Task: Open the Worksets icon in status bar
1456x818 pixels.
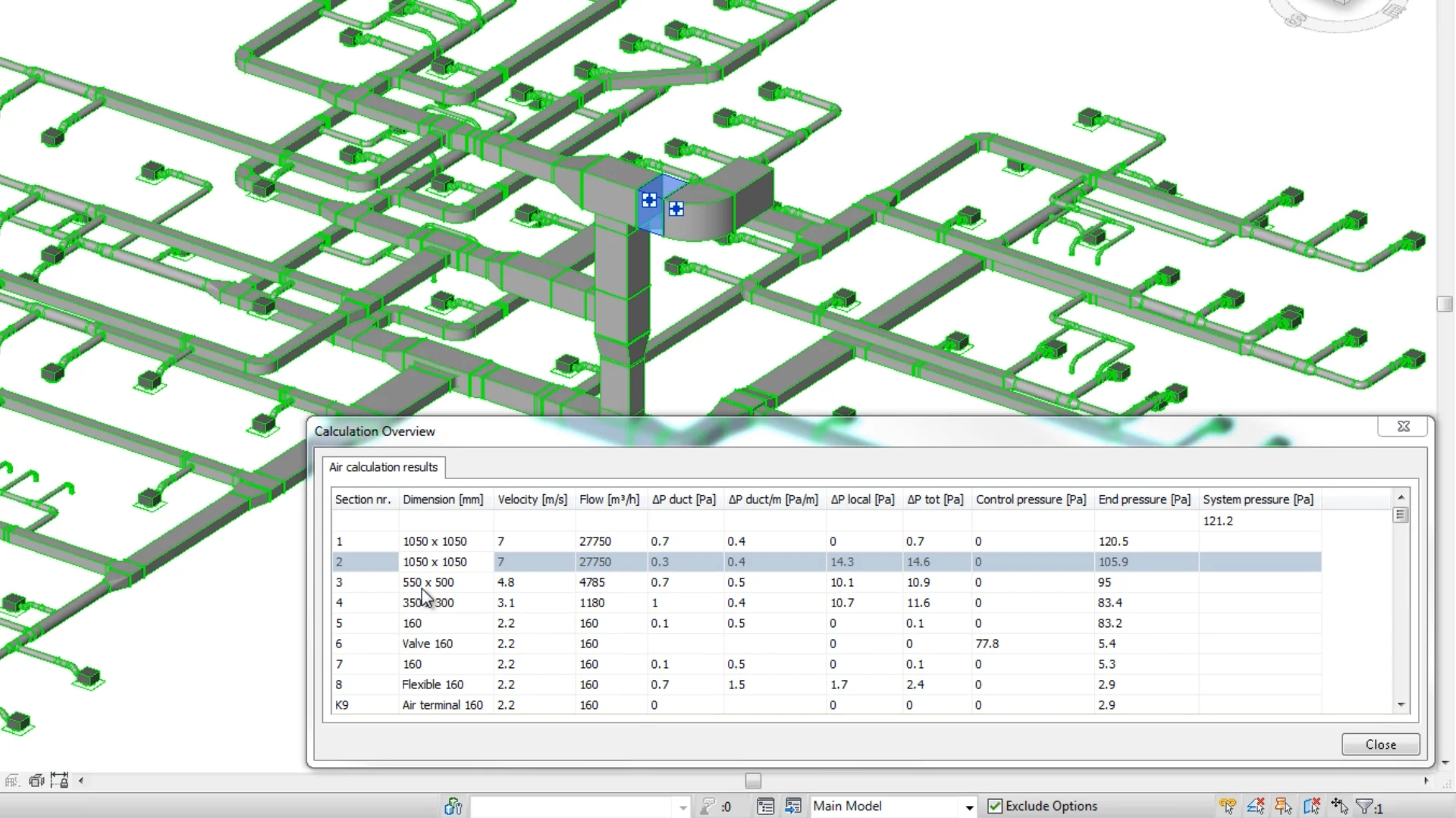Action: pyautogui.click(x=453, y=807)
